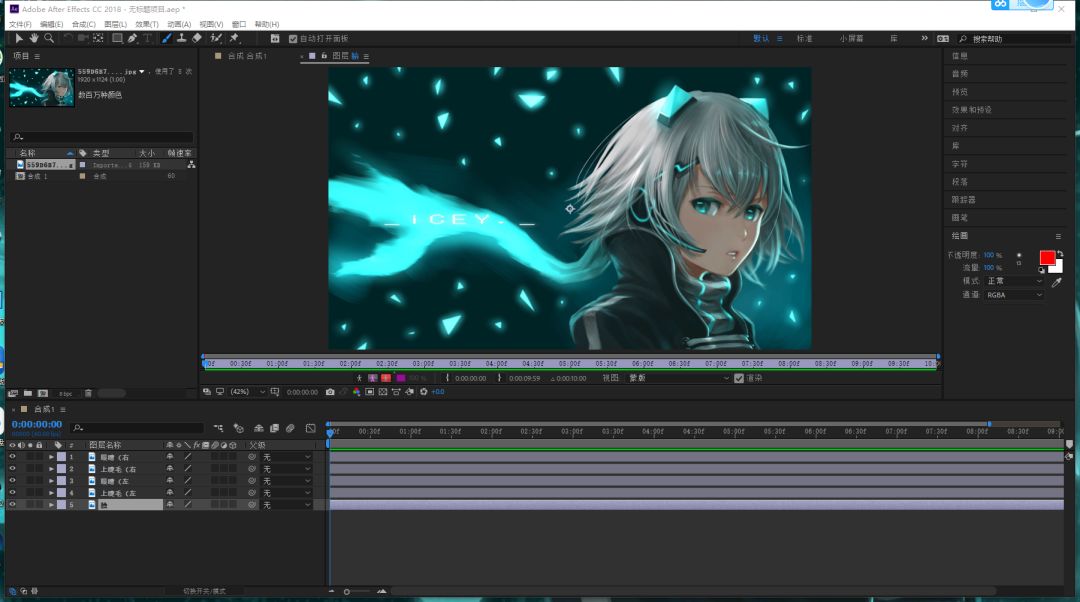The height and width of the screenshot is (602, 1080).
Task: Open the 效果(T) menu
Action: click(147, 24)
